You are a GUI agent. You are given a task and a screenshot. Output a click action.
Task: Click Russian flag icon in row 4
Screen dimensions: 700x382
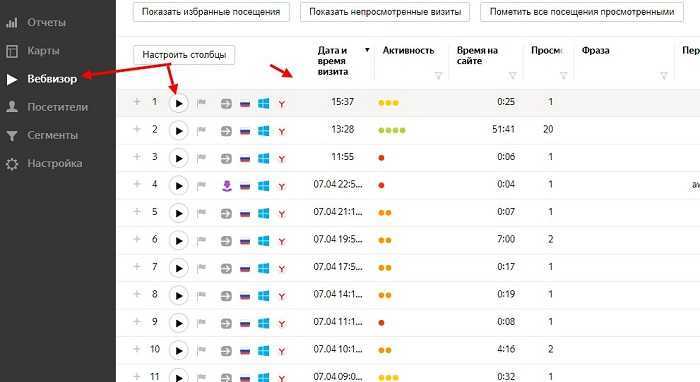coord(245,186)
